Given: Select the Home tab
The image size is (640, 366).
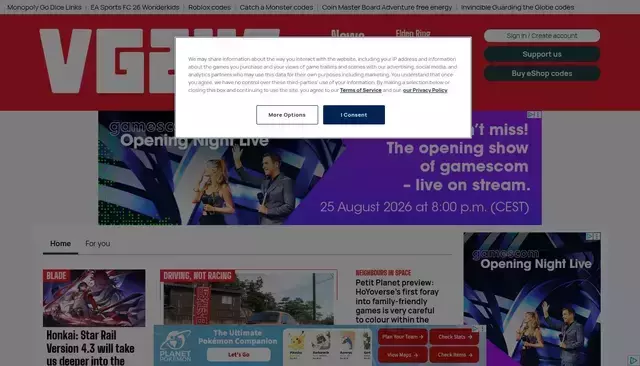Looking at the screenshot, I should [60, 244].
